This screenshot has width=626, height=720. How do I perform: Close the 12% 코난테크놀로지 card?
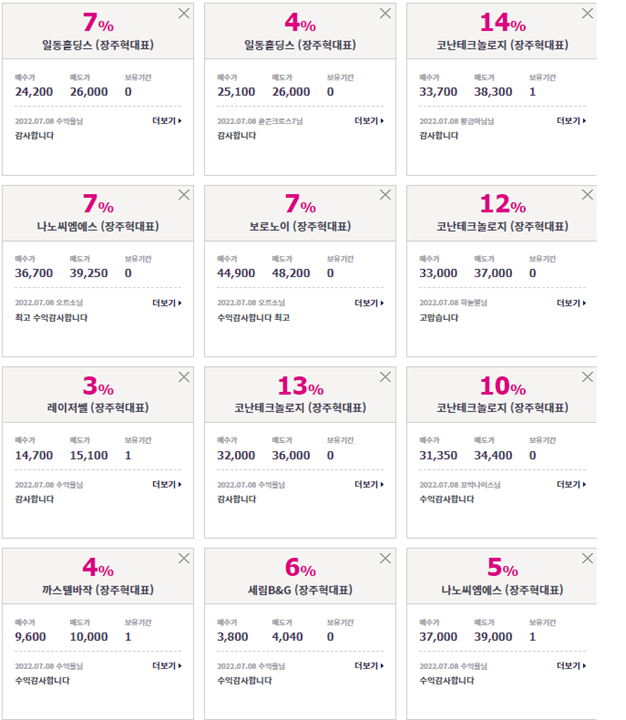(x=587, y=195)
